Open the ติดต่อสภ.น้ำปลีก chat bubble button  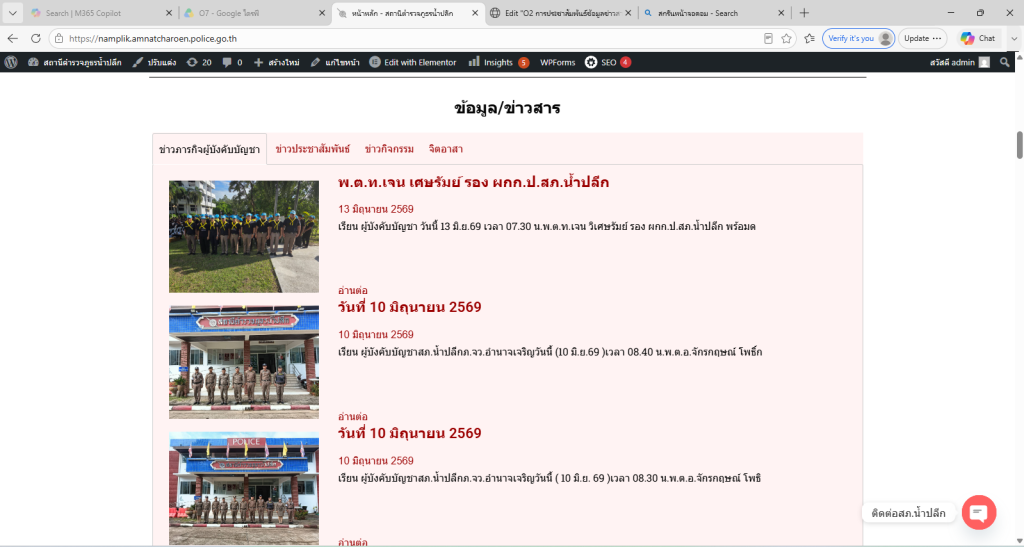(x=978, y=513)
